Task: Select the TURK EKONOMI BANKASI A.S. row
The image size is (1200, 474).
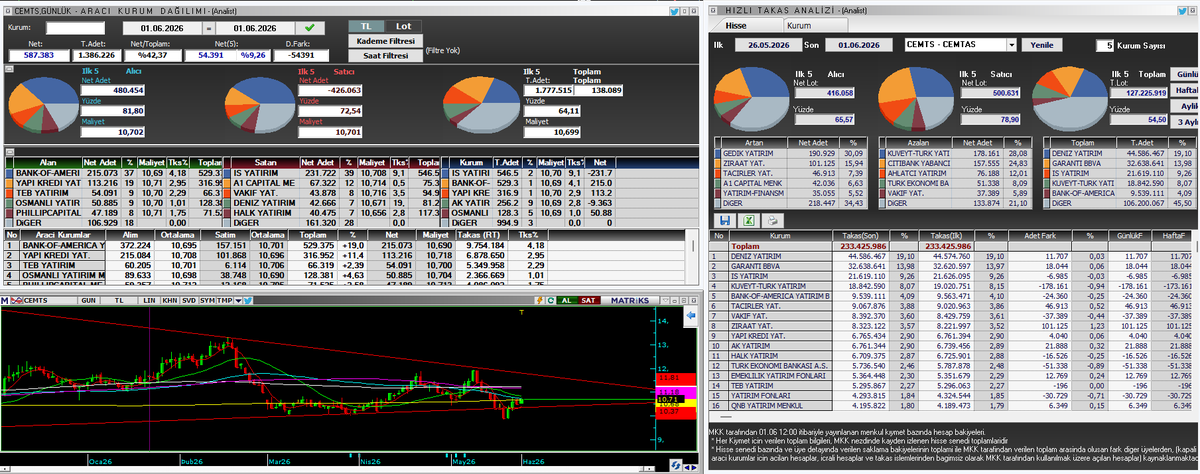Action: 955,366
